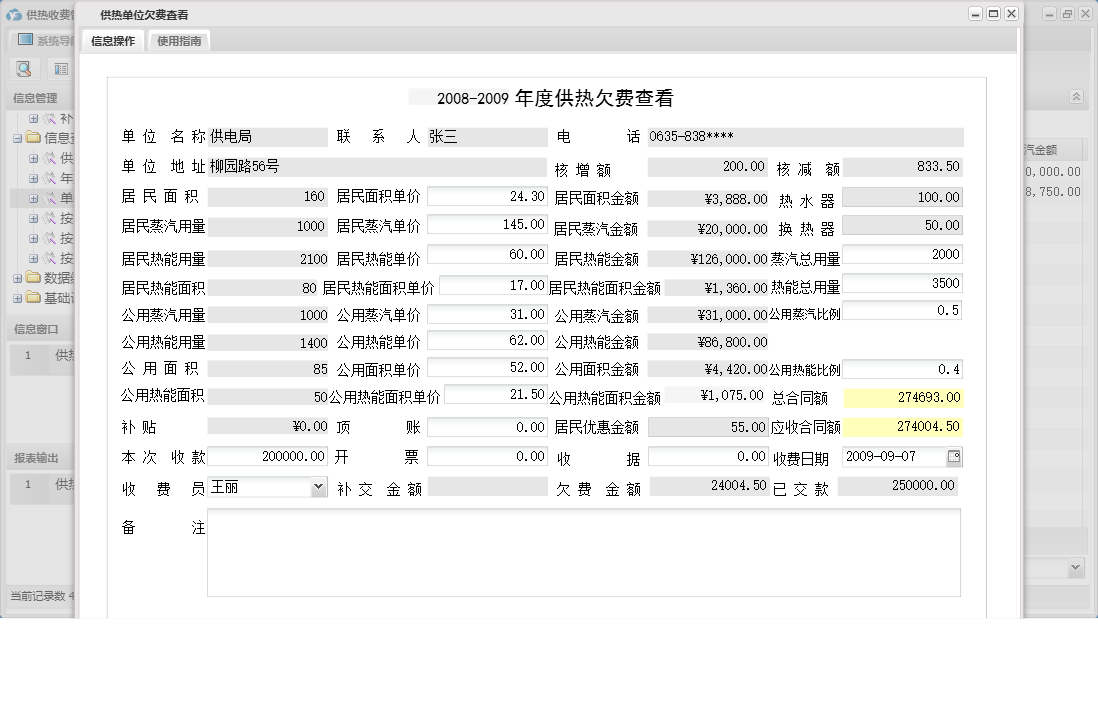Click the 供热收费 application logo icon
The height and width of the screenshot is (705, 1098).
(x=14, y=13)
